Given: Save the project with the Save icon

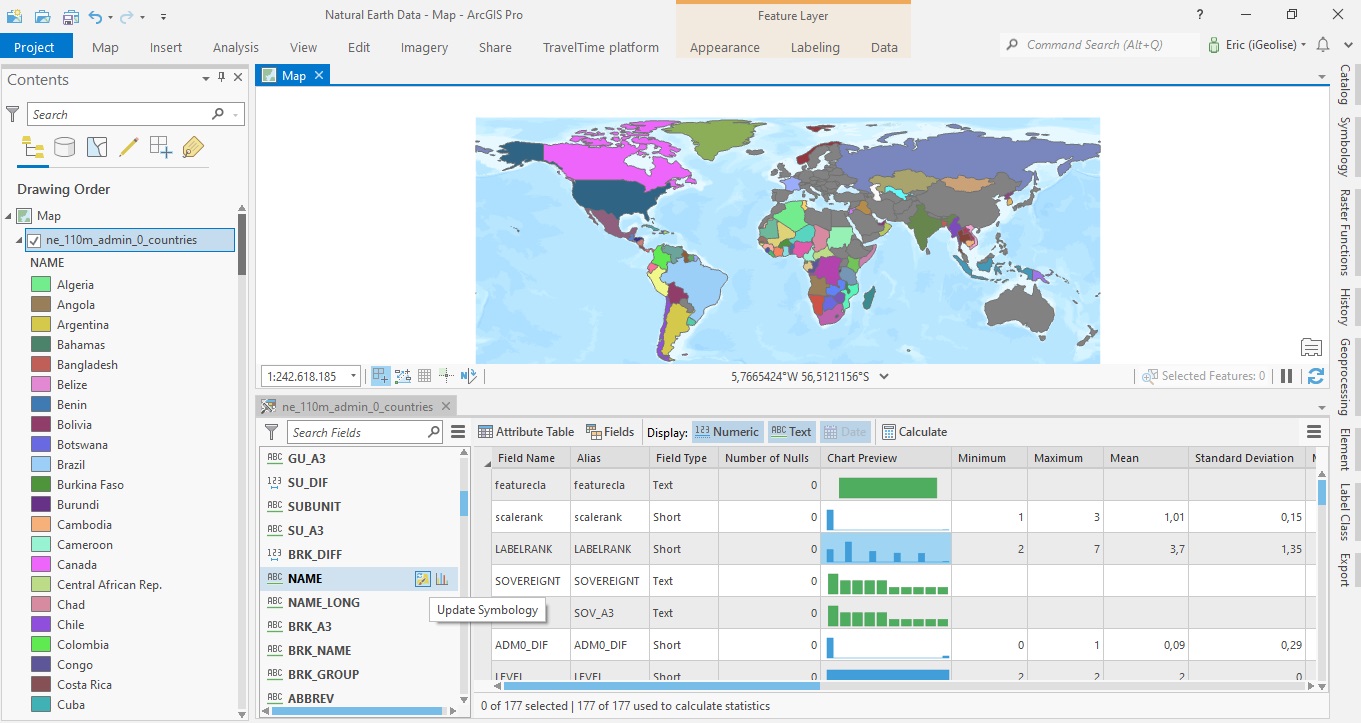Looking at the screenshot, I should [70, 16].
